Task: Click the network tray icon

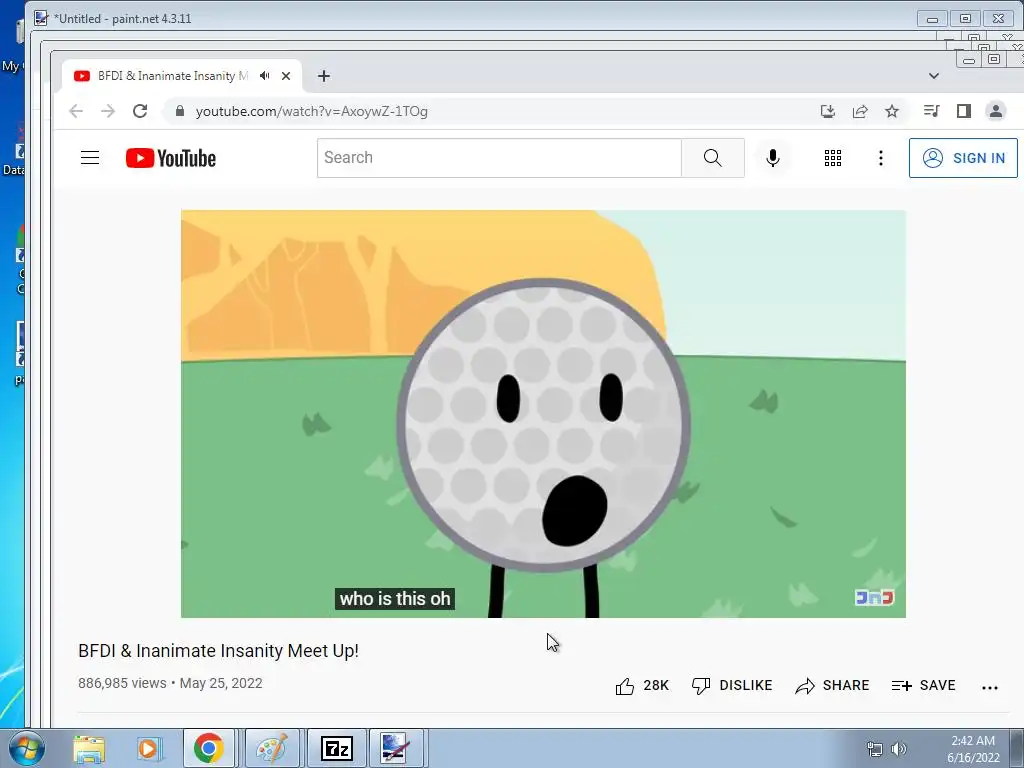Action: click(x=874, y=749)
